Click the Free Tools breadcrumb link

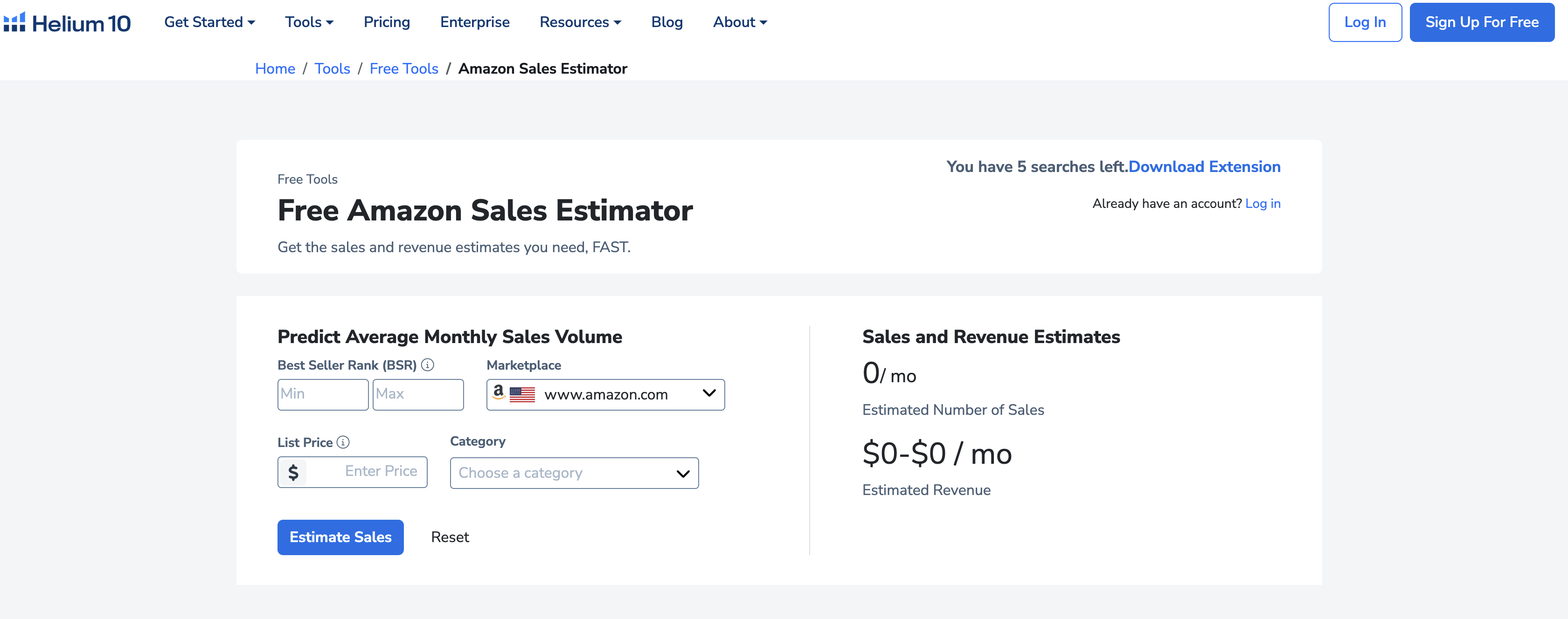(403, 69)
